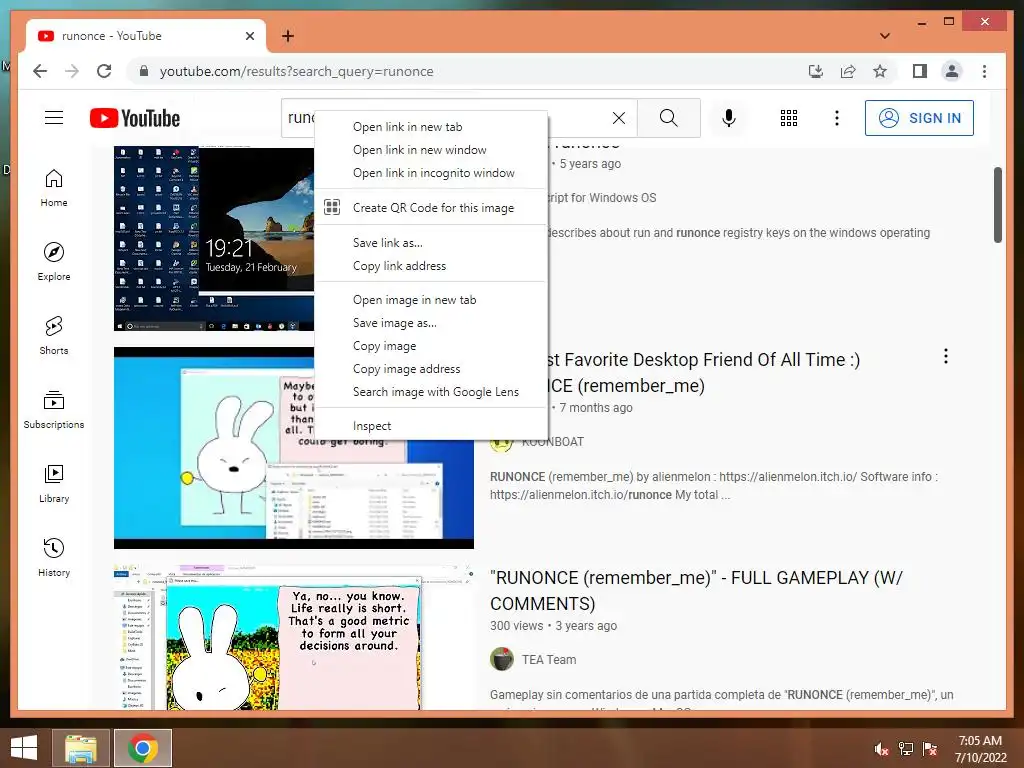Click the SIGN IN button
The height and width of the screenshot is (768, 1024).
click(x=919, y=118)
